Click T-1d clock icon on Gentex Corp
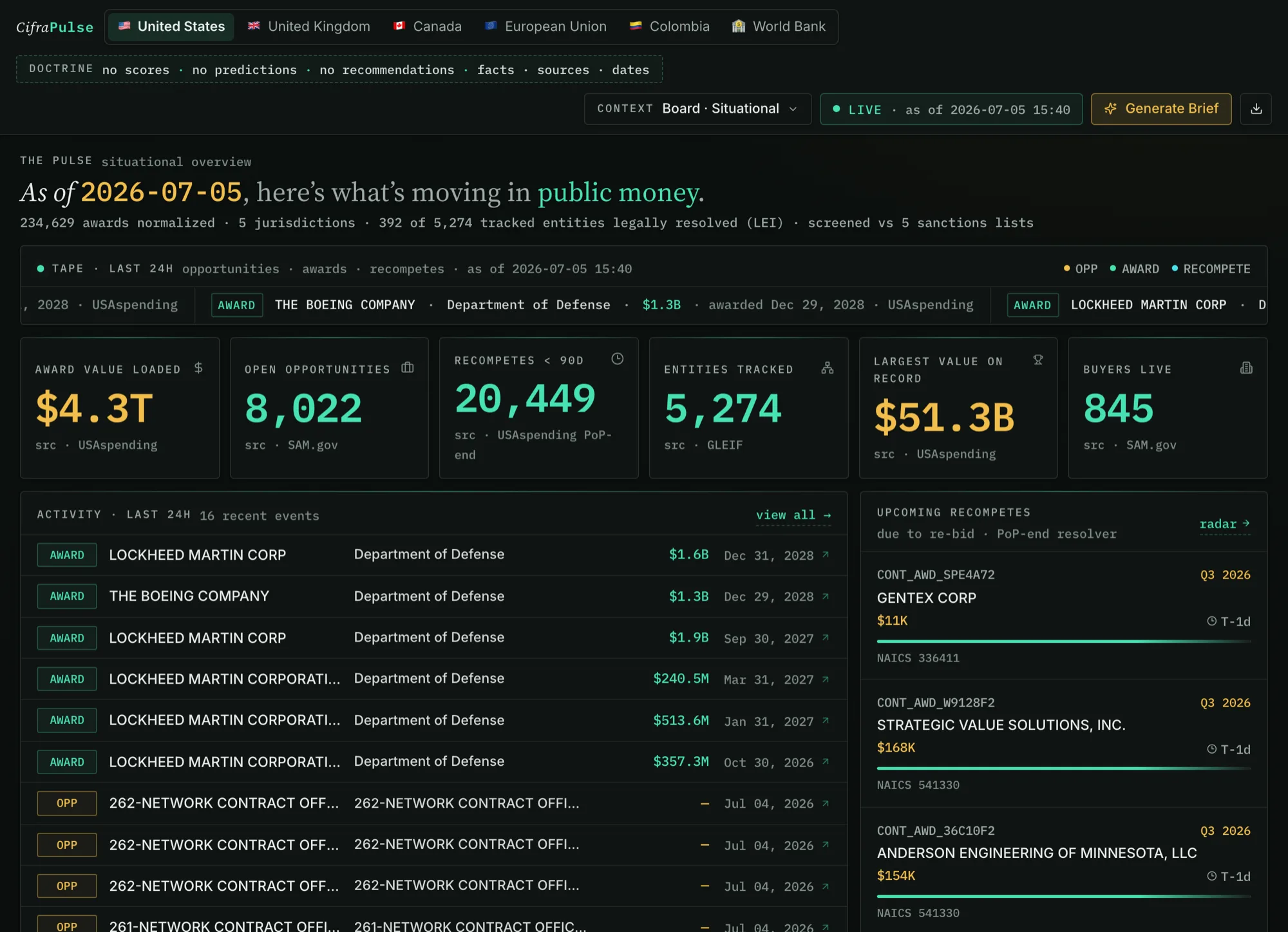Screen dimensions: 1288x932 tap(1211, 621)
